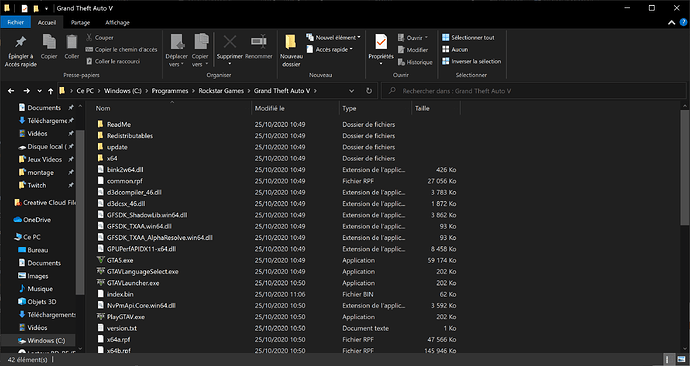Image resolution: width=690 pixels, height=366 pixels.
Task: Click the refresh icon beside address bar
Action: coord(369,91)
